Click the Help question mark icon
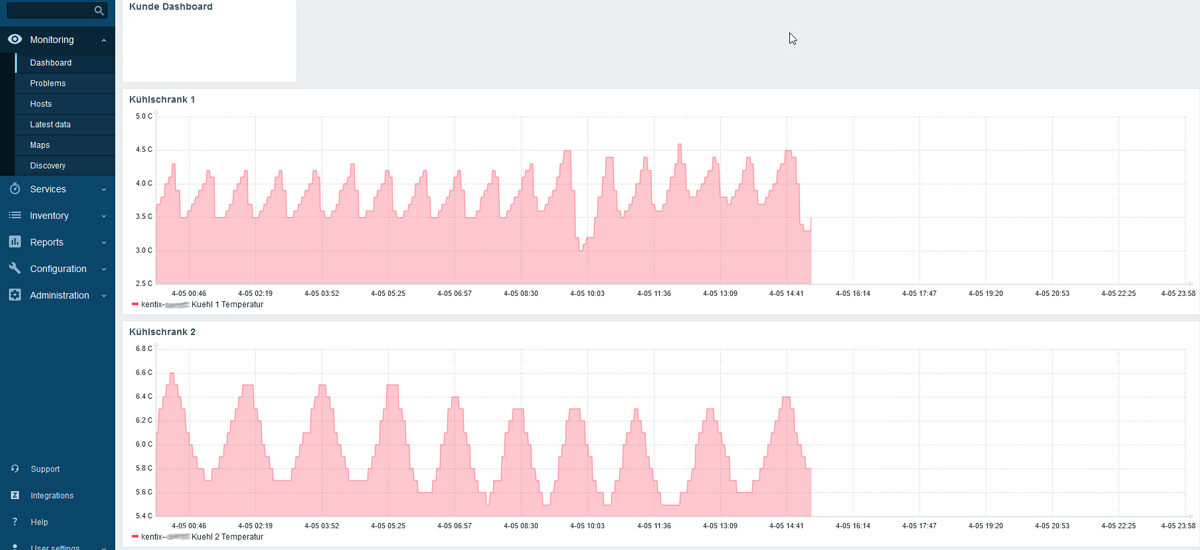 point(14,522)
